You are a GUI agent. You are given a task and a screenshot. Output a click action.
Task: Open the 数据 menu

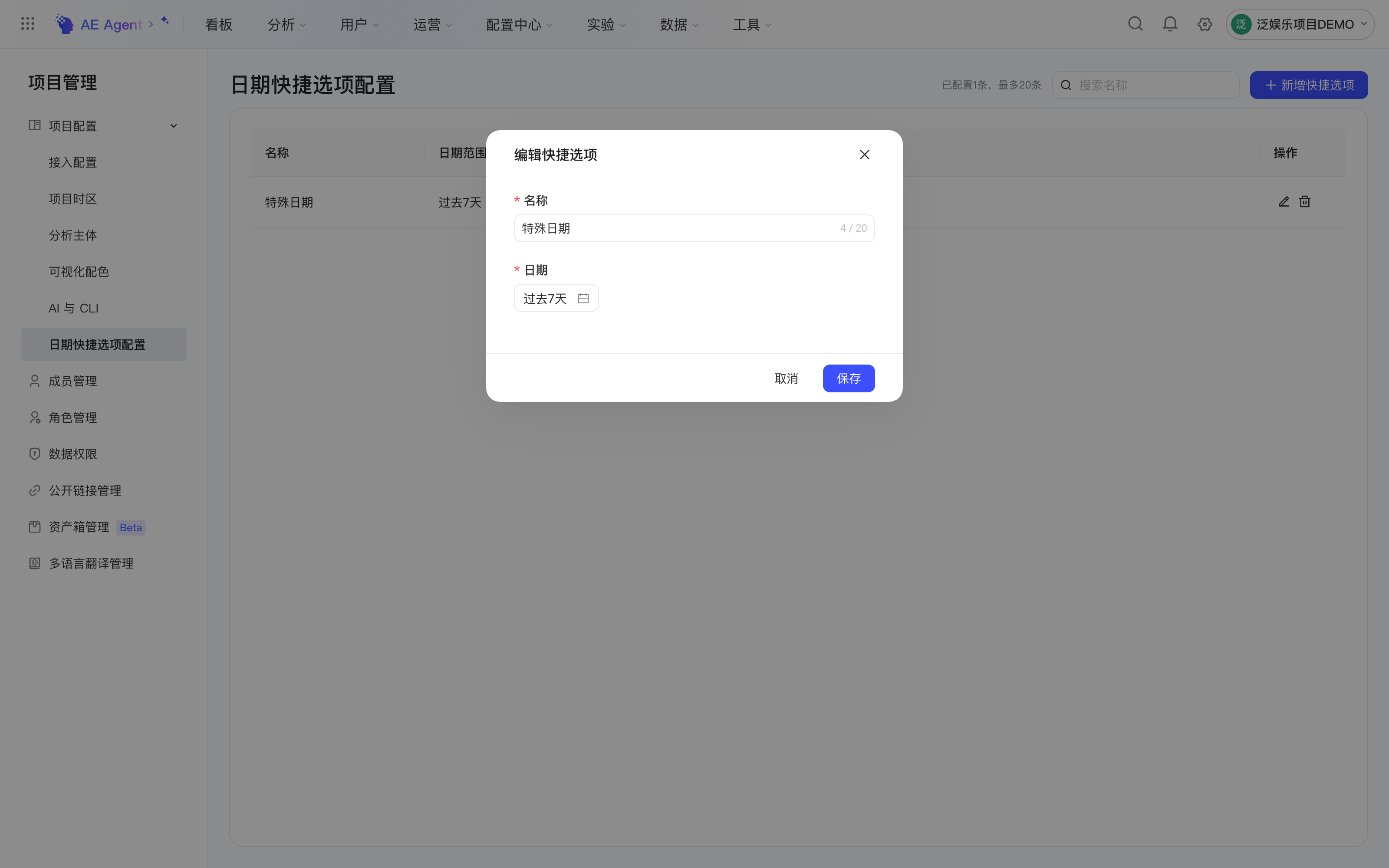[679, 25]
